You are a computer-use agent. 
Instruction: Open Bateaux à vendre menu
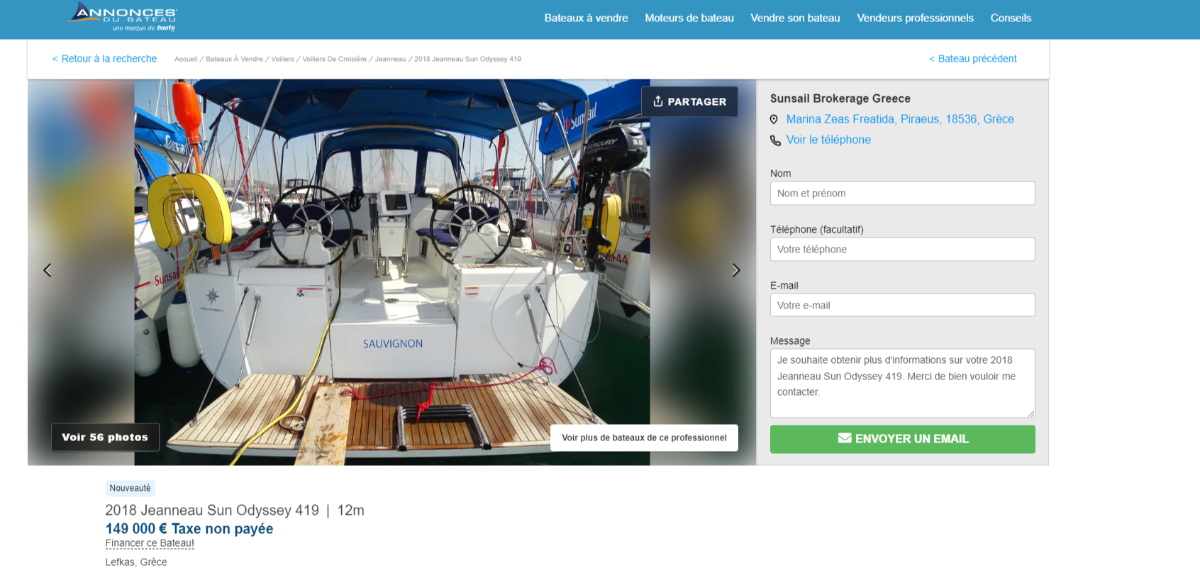[x=586, y=18]
